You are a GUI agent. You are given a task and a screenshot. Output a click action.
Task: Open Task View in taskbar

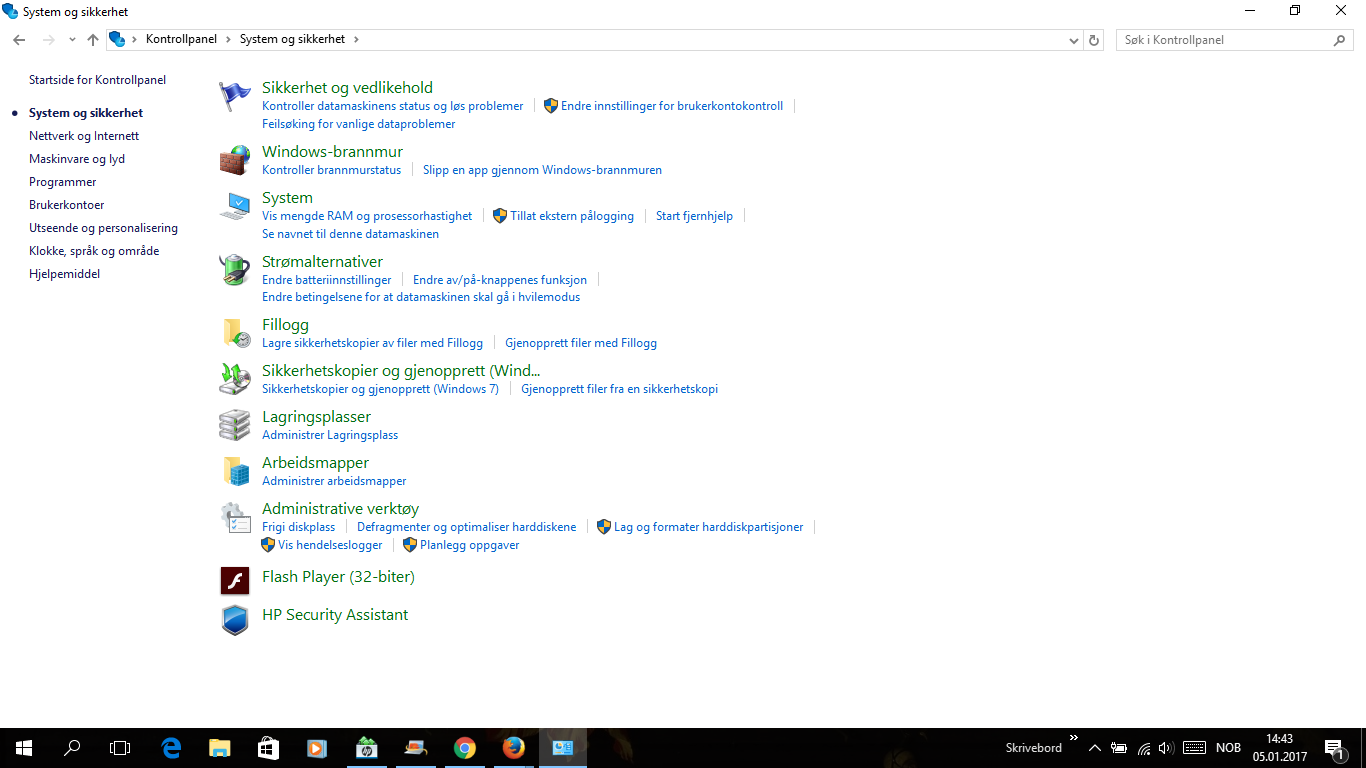click(120, 748)
